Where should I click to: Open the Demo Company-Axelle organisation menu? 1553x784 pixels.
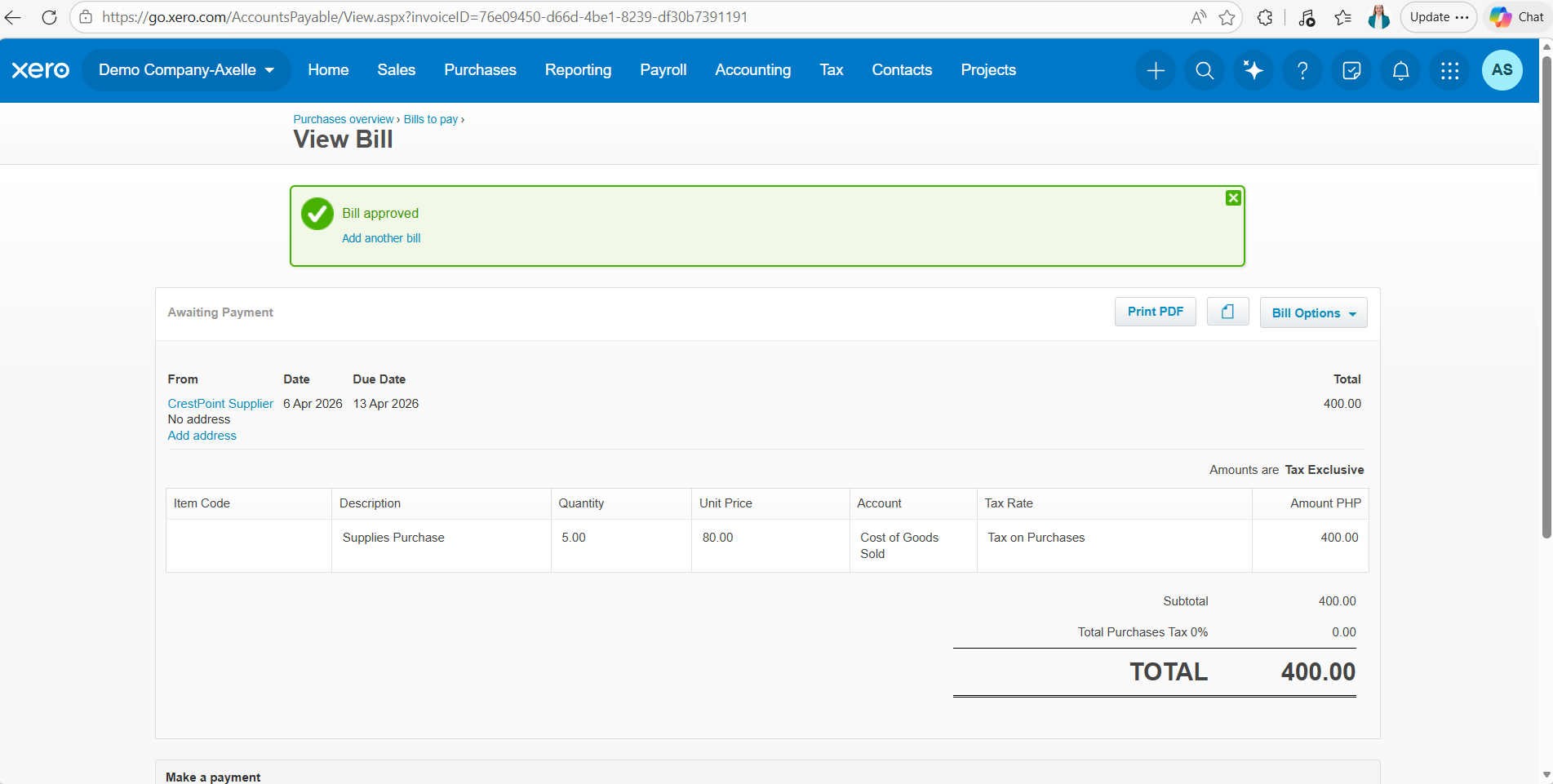[186, 70]
